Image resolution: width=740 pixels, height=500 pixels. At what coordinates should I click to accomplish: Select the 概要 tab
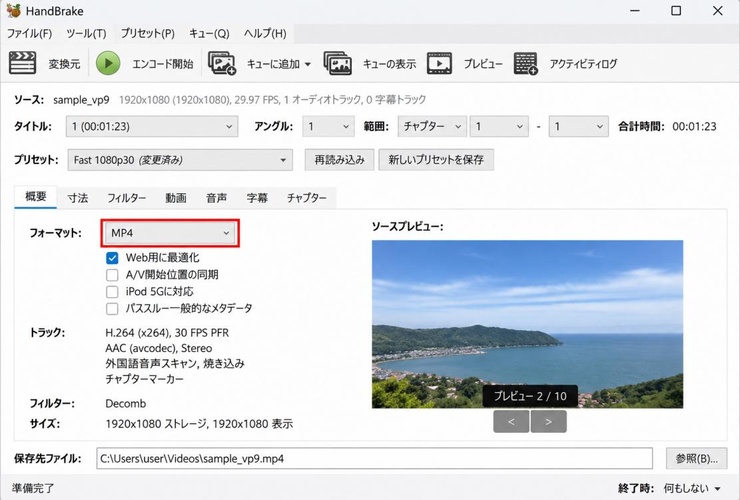click(x=35, y=197)
